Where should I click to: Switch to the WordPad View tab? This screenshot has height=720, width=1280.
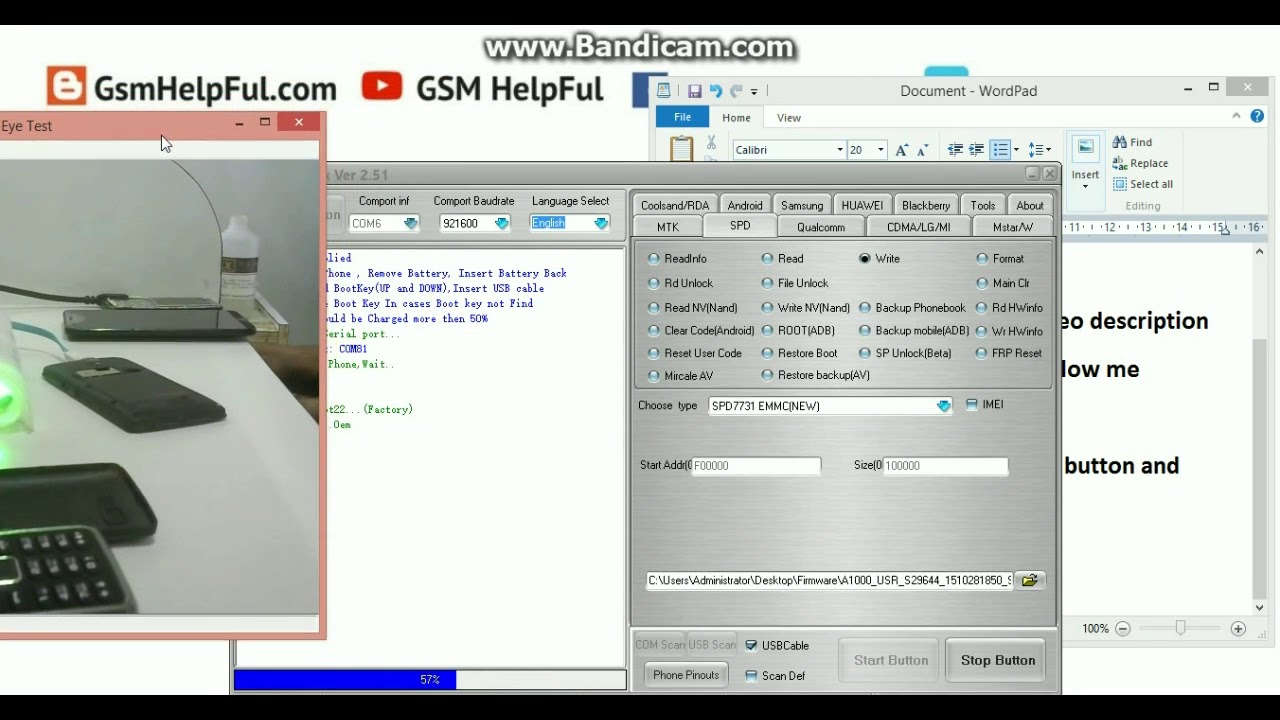click(x=789, y=118)
